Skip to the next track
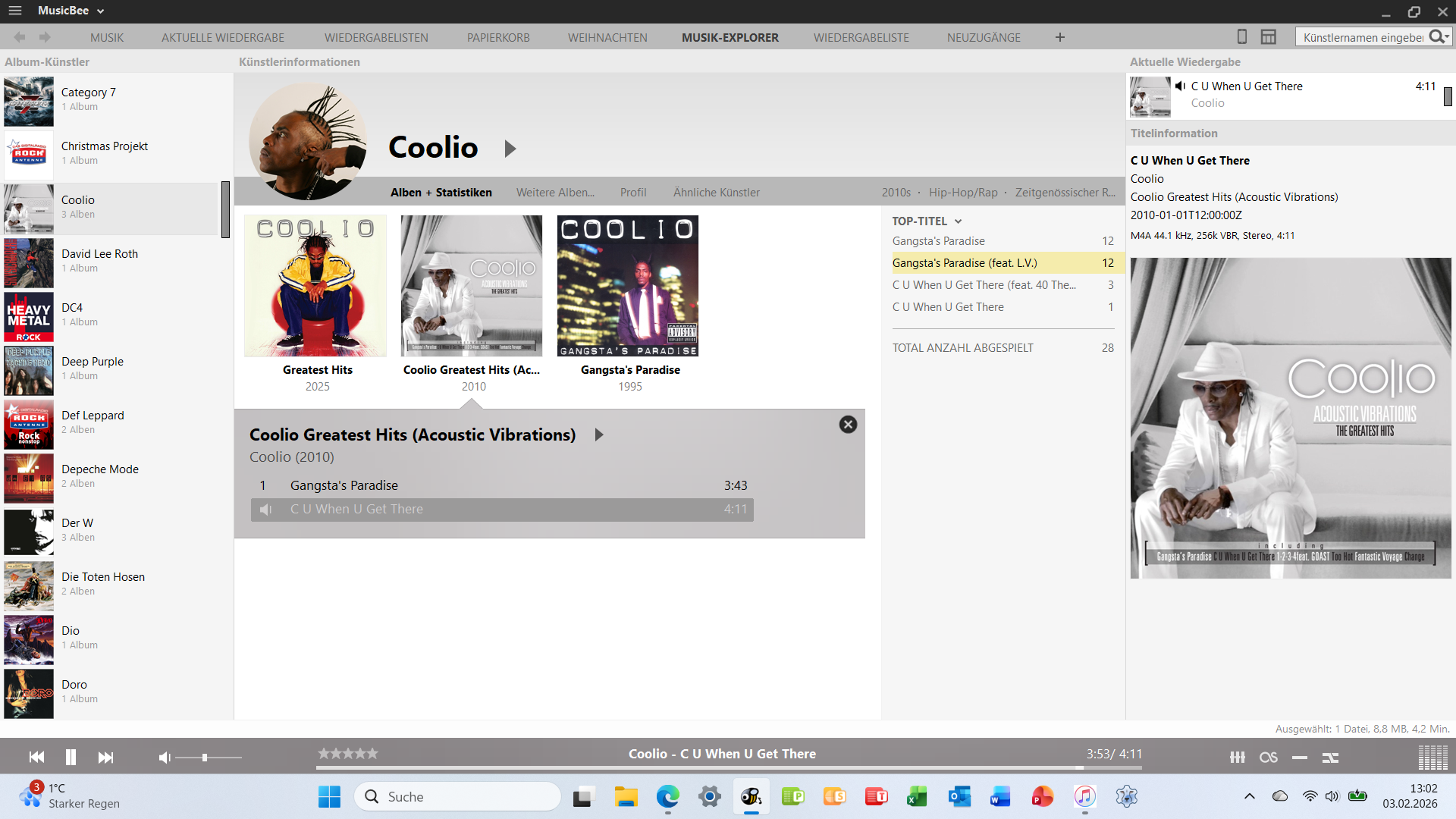 [105, 757]
